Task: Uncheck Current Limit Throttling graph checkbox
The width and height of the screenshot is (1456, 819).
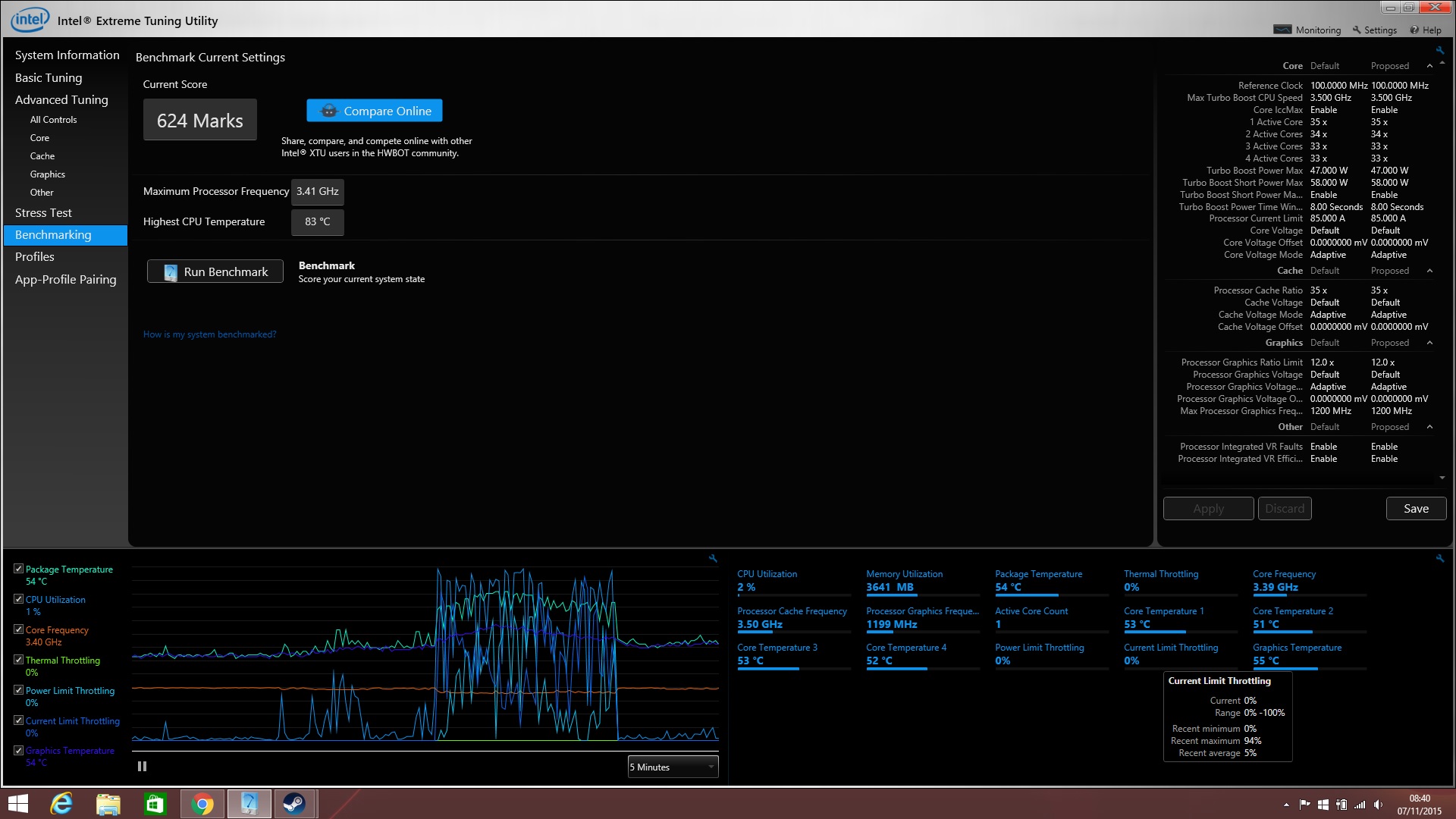Action: [18, 720]
